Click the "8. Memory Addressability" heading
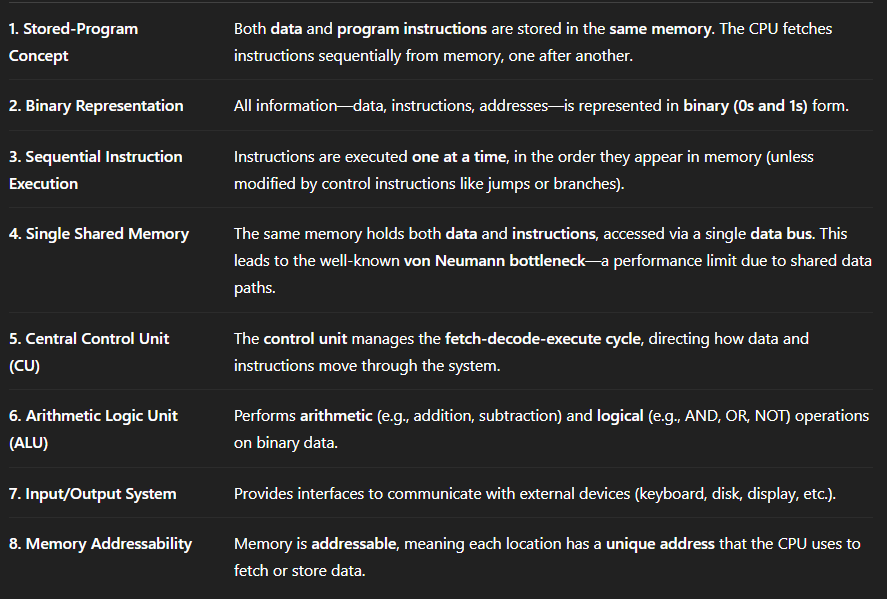The image size is (887, 599). 100,544
